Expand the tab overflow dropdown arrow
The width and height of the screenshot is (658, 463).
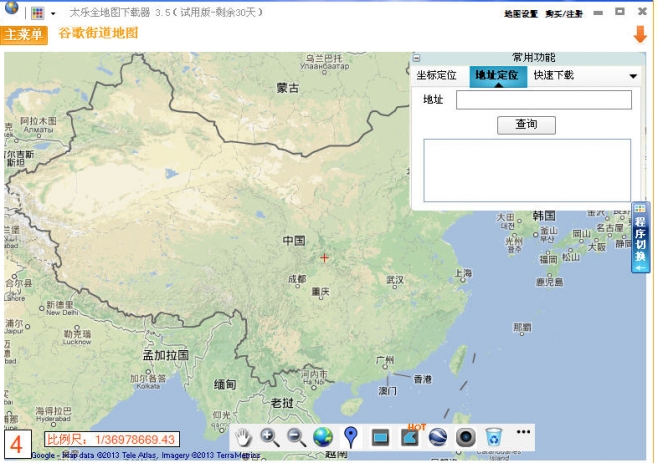633,76
